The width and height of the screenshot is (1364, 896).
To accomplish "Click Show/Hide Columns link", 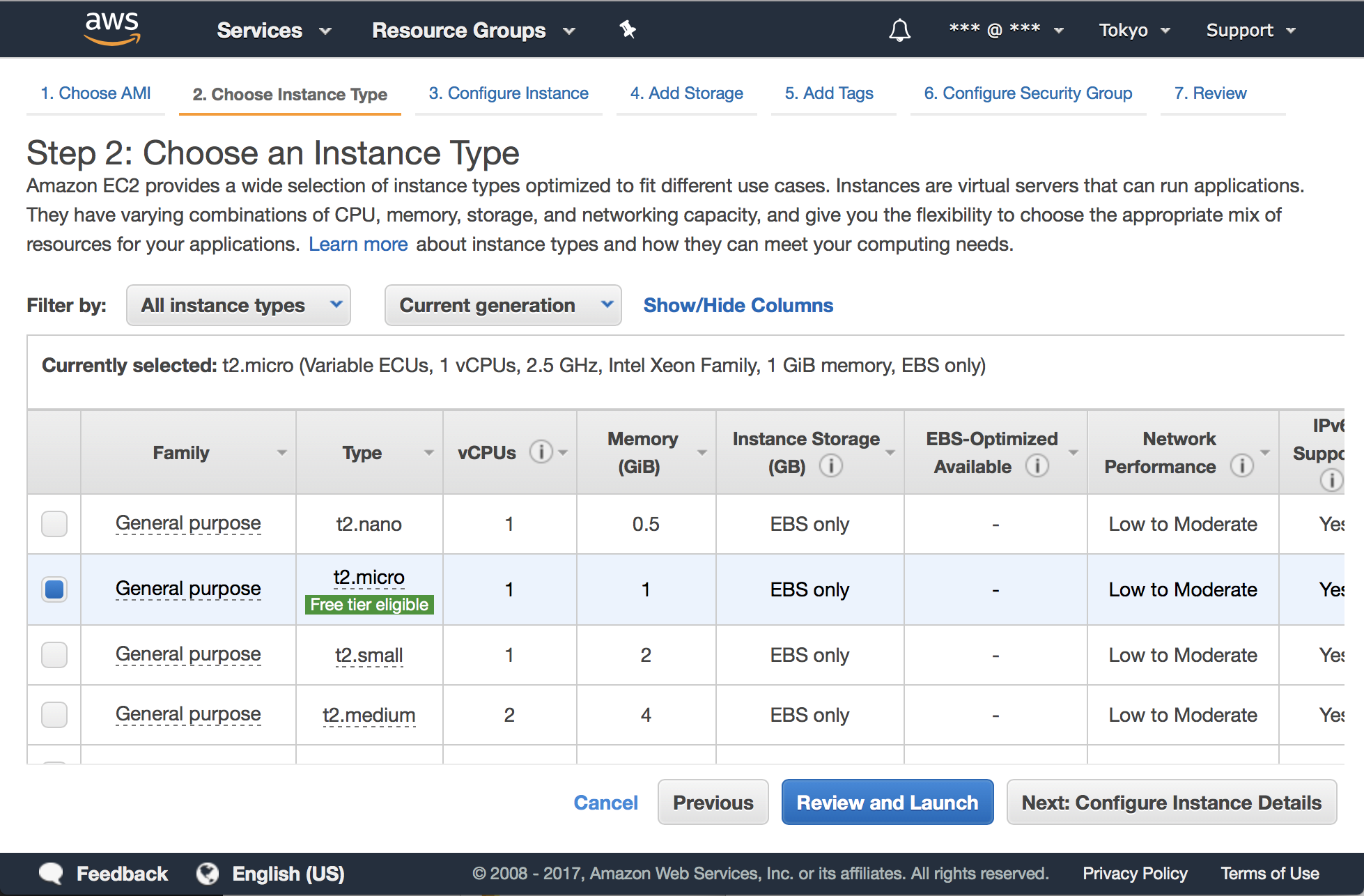I will [738, 305].
